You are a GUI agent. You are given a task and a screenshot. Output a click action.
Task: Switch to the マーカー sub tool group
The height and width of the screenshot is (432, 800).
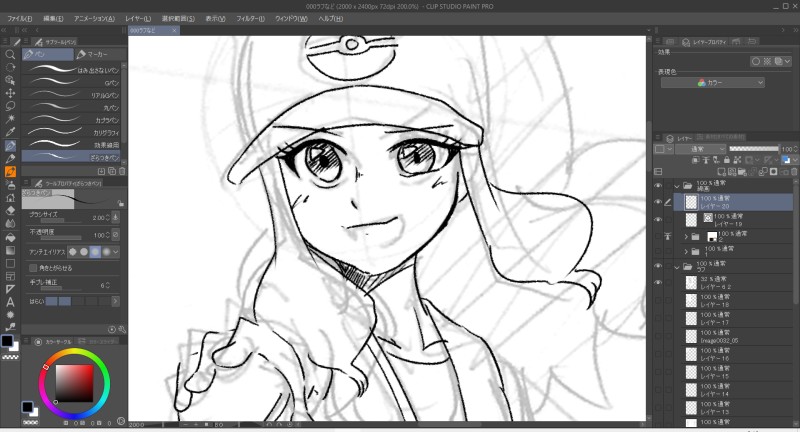[100, 54]
